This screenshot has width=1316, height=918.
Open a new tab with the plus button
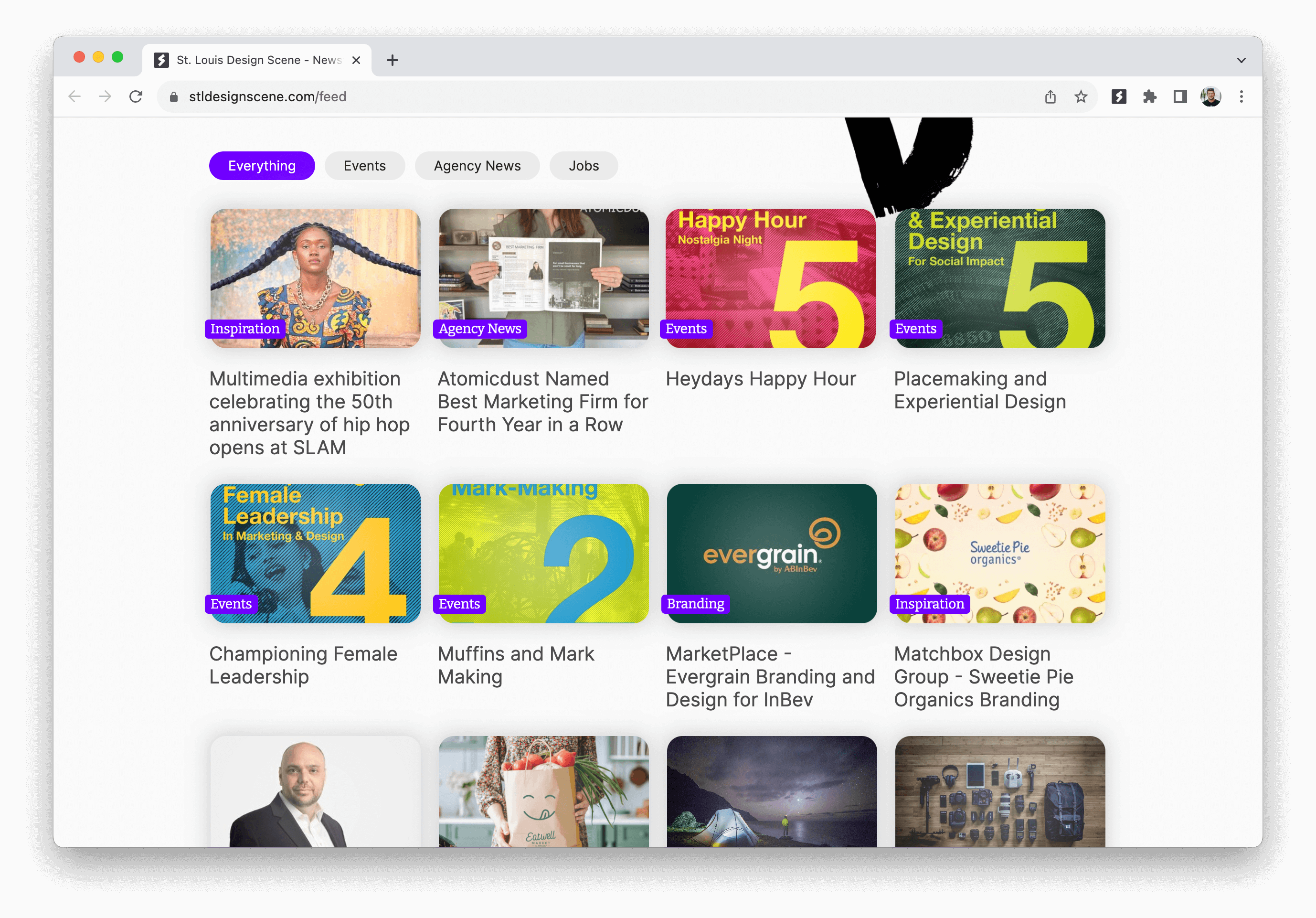tap(392, 60)
